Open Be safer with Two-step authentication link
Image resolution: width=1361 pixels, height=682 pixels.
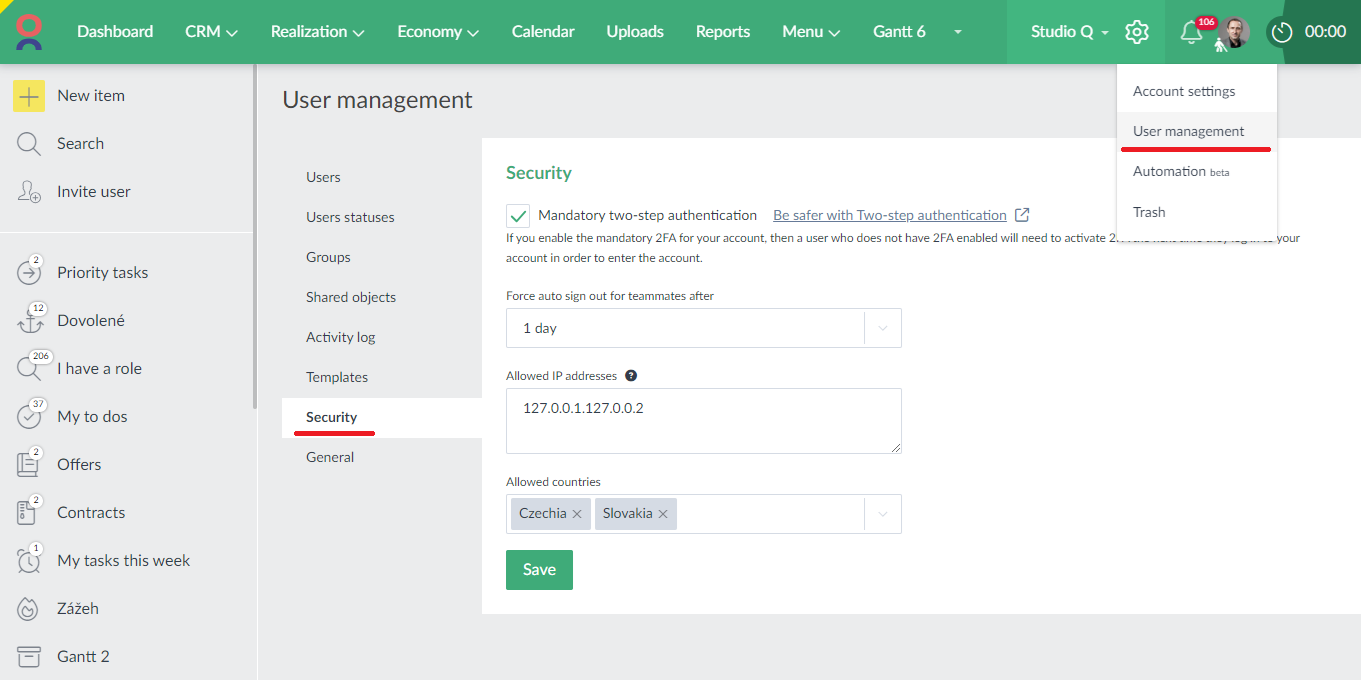[889, 215]
